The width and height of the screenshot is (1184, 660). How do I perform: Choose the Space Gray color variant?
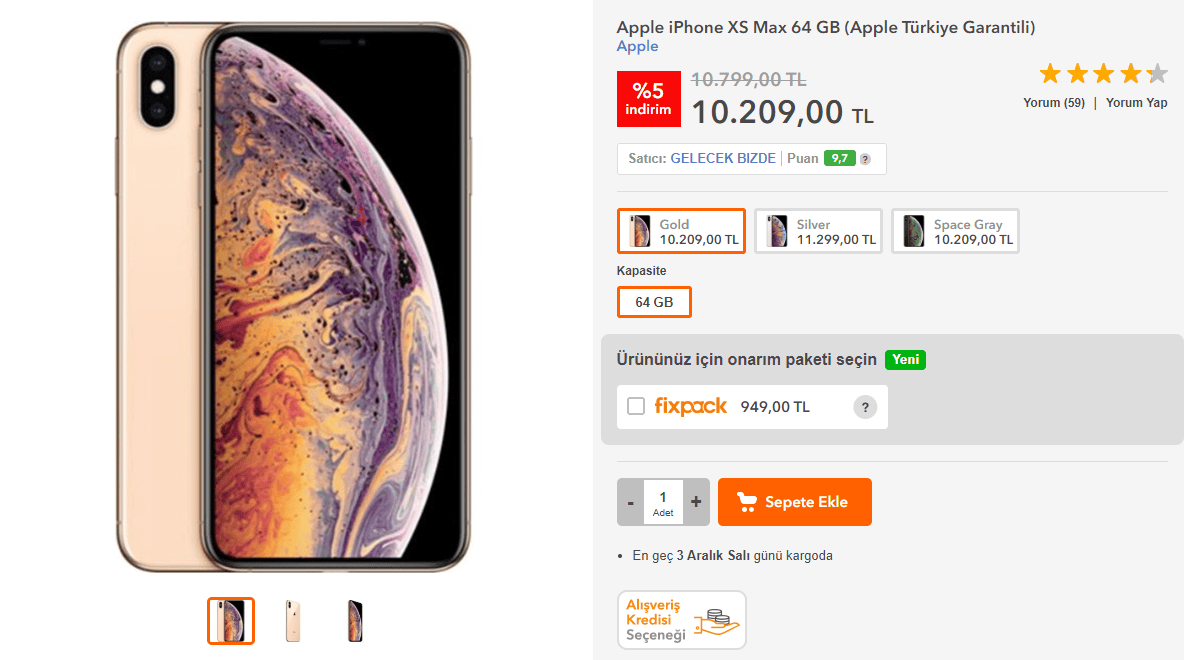point(955,231)
